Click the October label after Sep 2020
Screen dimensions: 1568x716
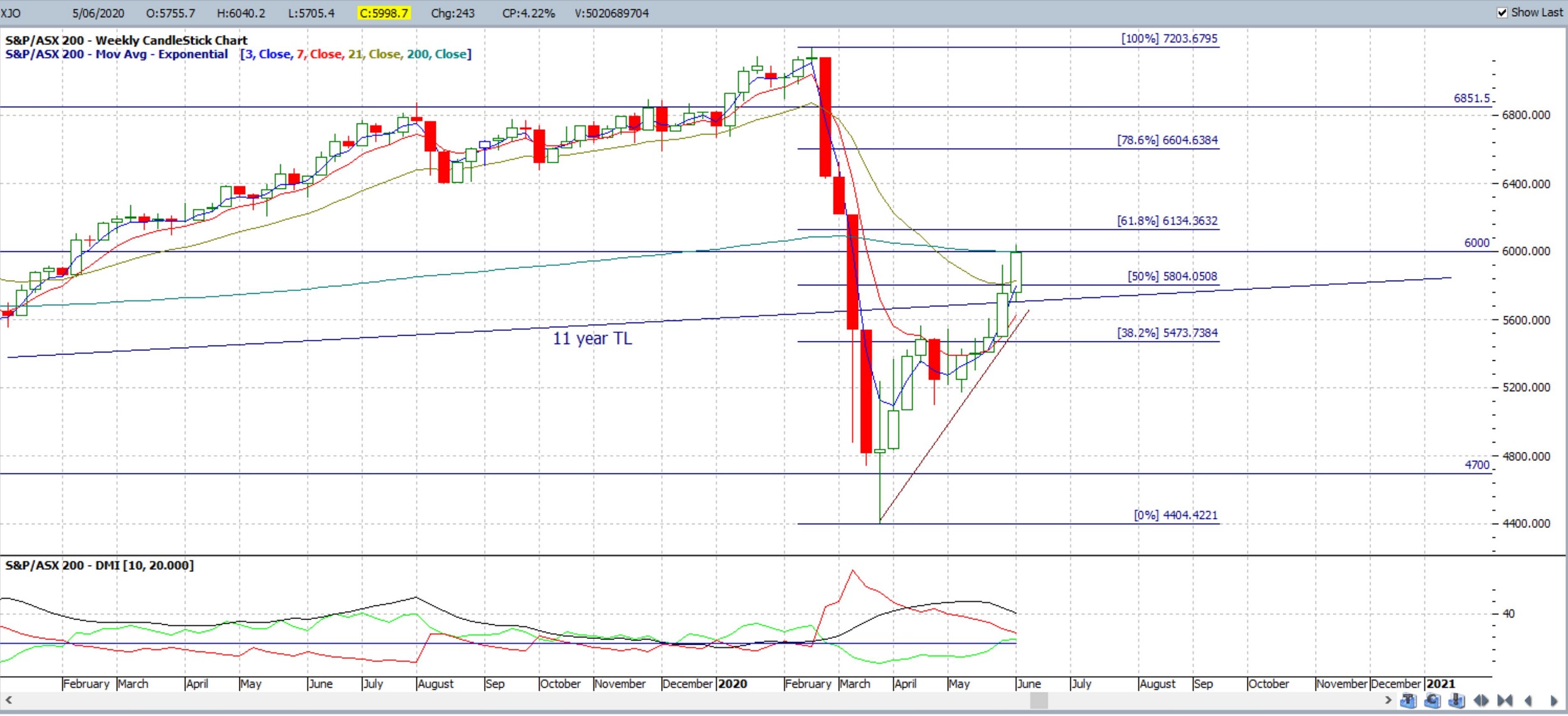click(x=1268, y=684)
